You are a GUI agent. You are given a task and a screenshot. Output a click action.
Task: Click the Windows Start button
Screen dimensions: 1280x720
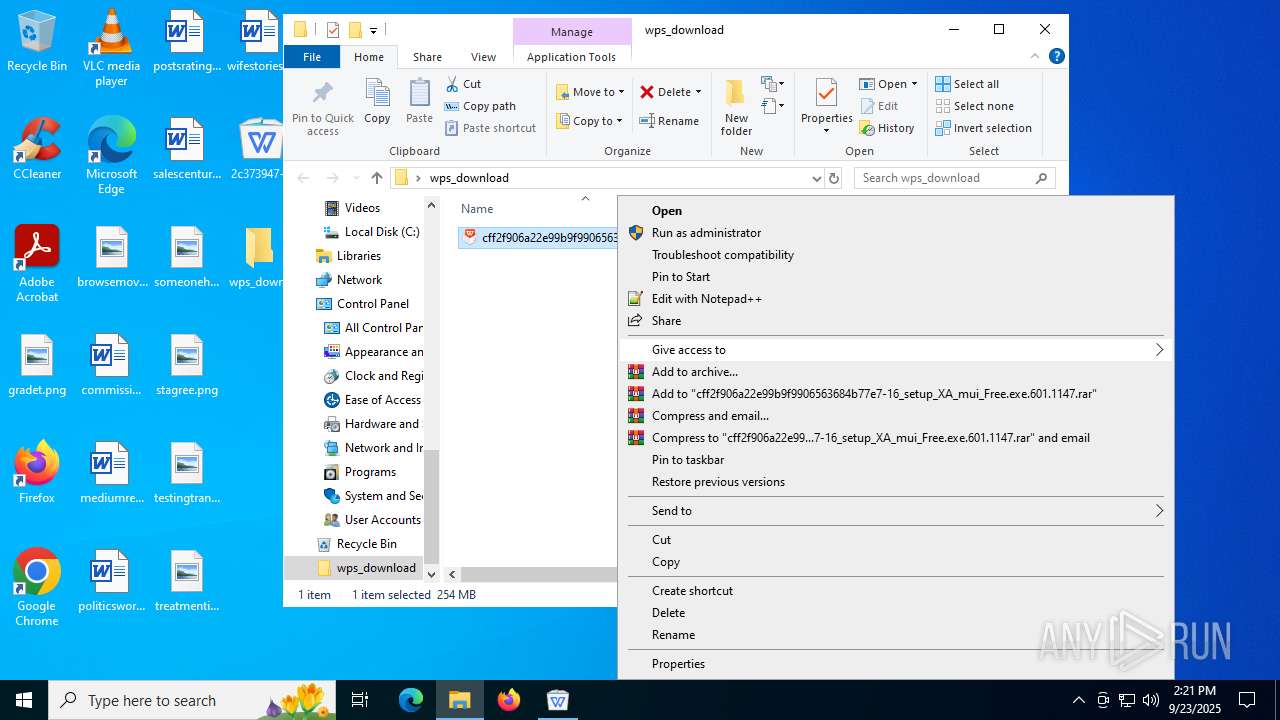pyautogui.click(x=24, y=700)
